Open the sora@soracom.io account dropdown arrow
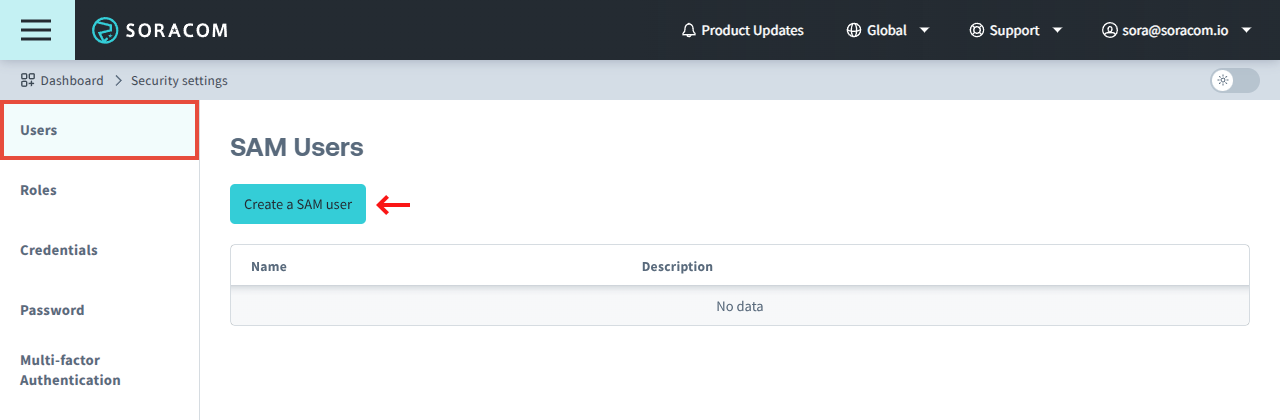Screen dimensions: 1280x420 1246,31
